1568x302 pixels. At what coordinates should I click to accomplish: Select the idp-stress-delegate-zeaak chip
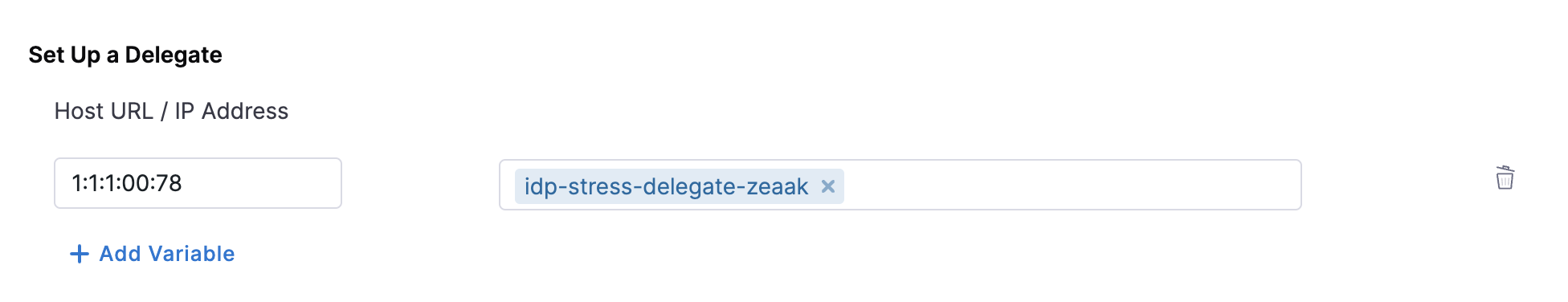679,186
